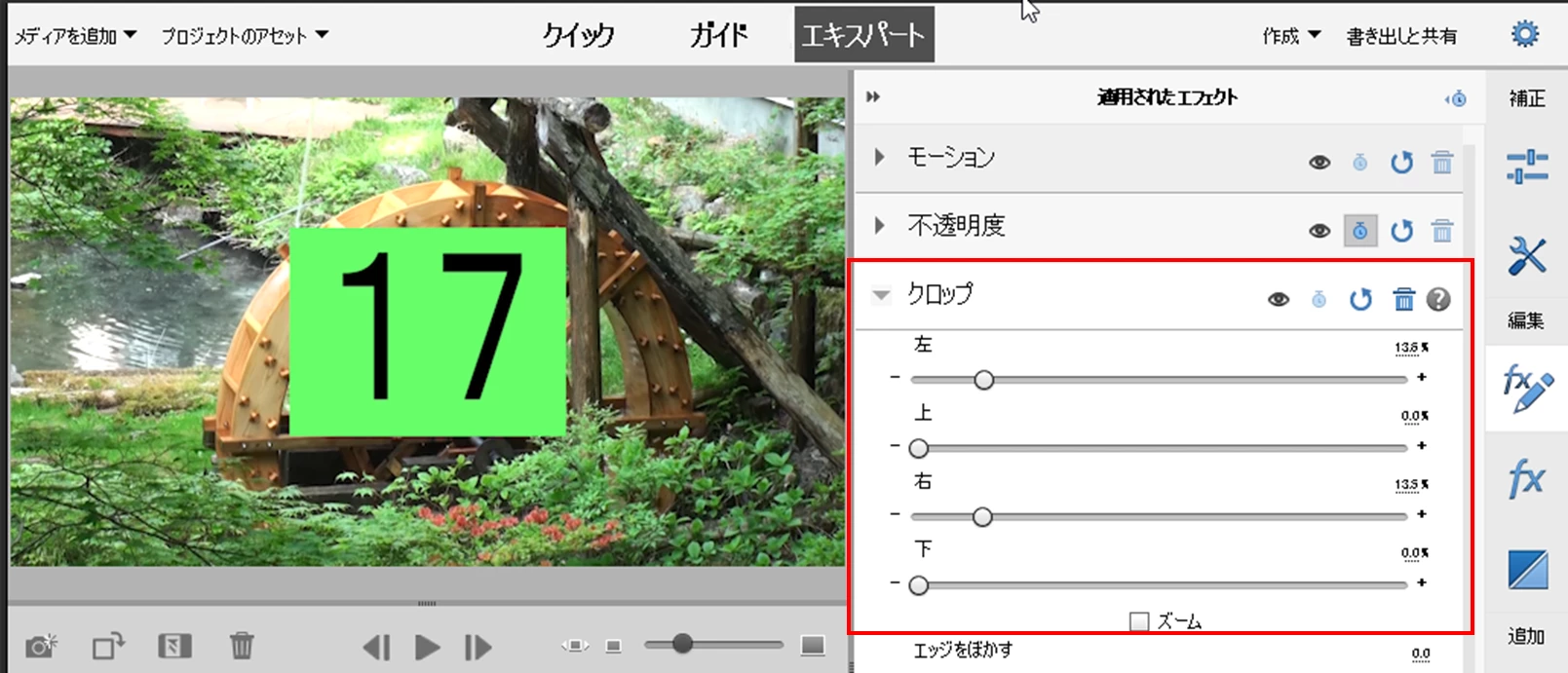Zoom out timeline with small monitor icon
The width and height of the screenshot is (1568, 673).
coord(613,646)
